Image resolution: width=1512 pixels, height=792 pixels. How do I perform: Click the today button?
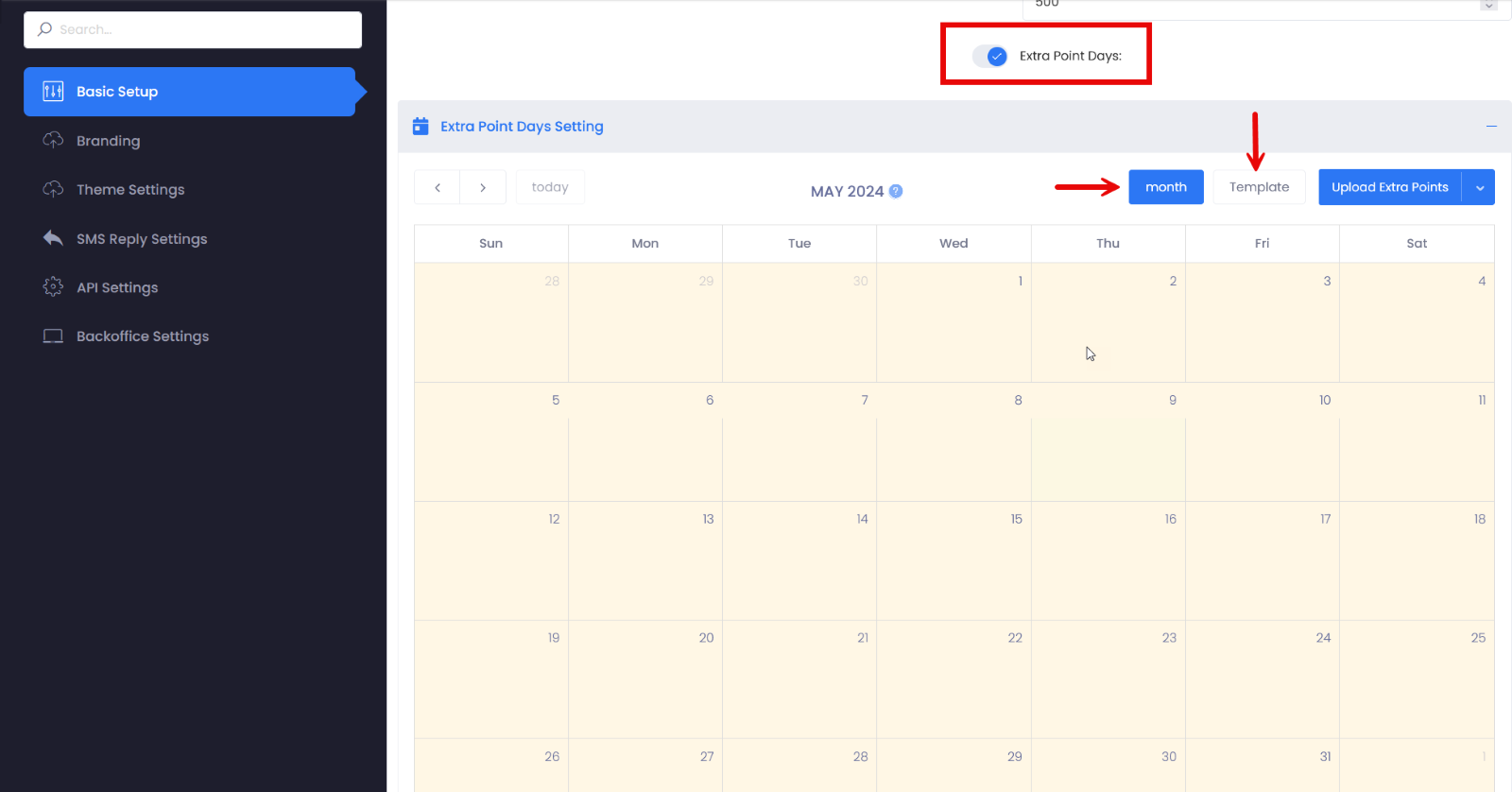(550, 187)
